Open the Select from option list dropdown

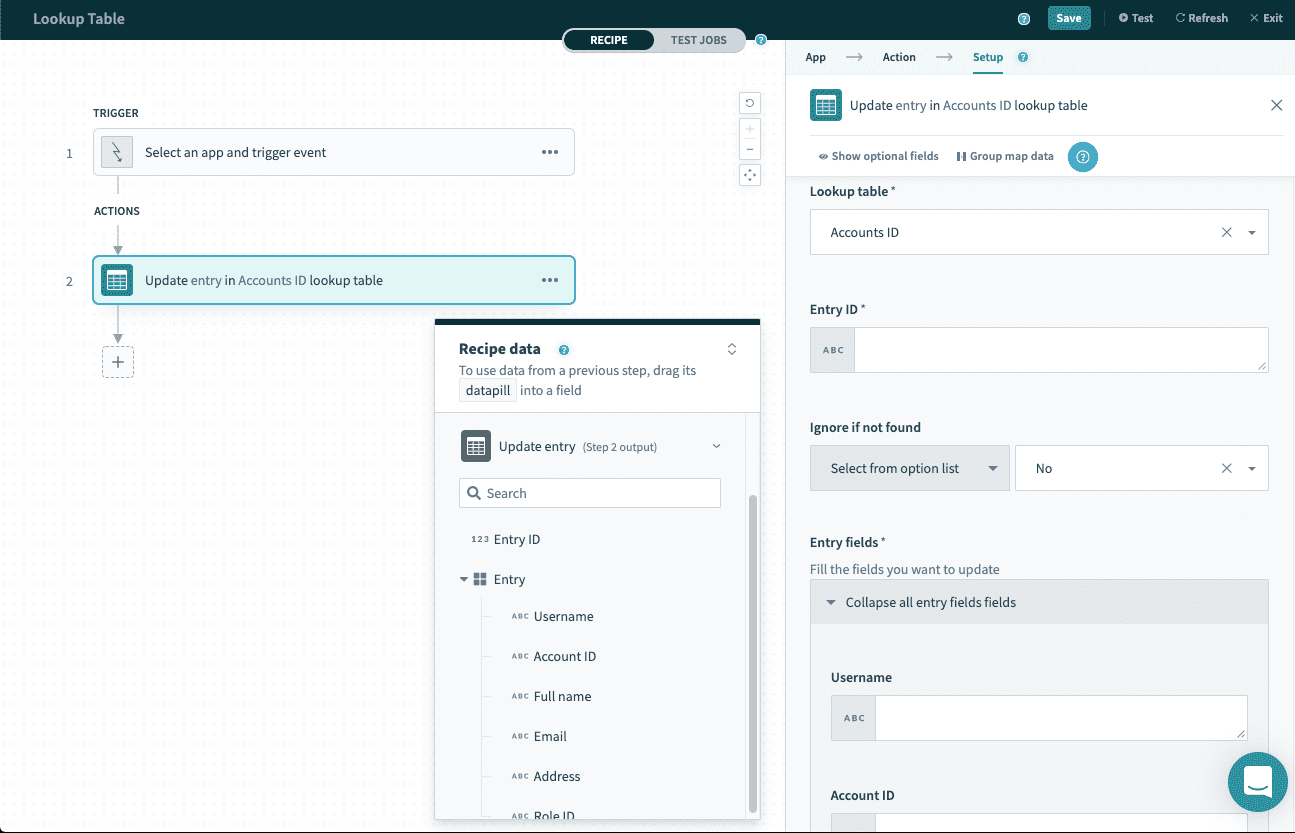[x=909, y=468]
